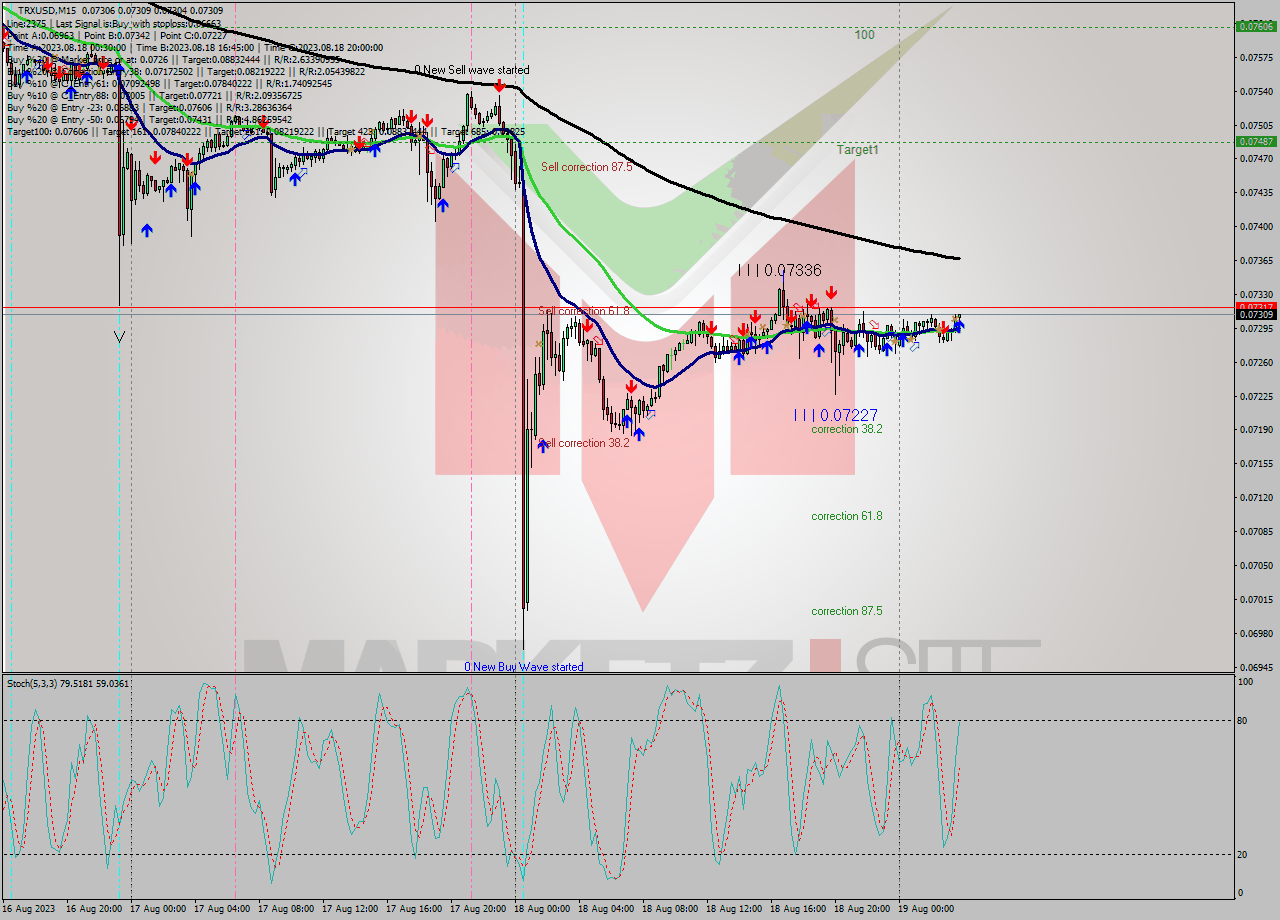
Task: Click the red 0.07317 price tag
Action: (1256, 306)
